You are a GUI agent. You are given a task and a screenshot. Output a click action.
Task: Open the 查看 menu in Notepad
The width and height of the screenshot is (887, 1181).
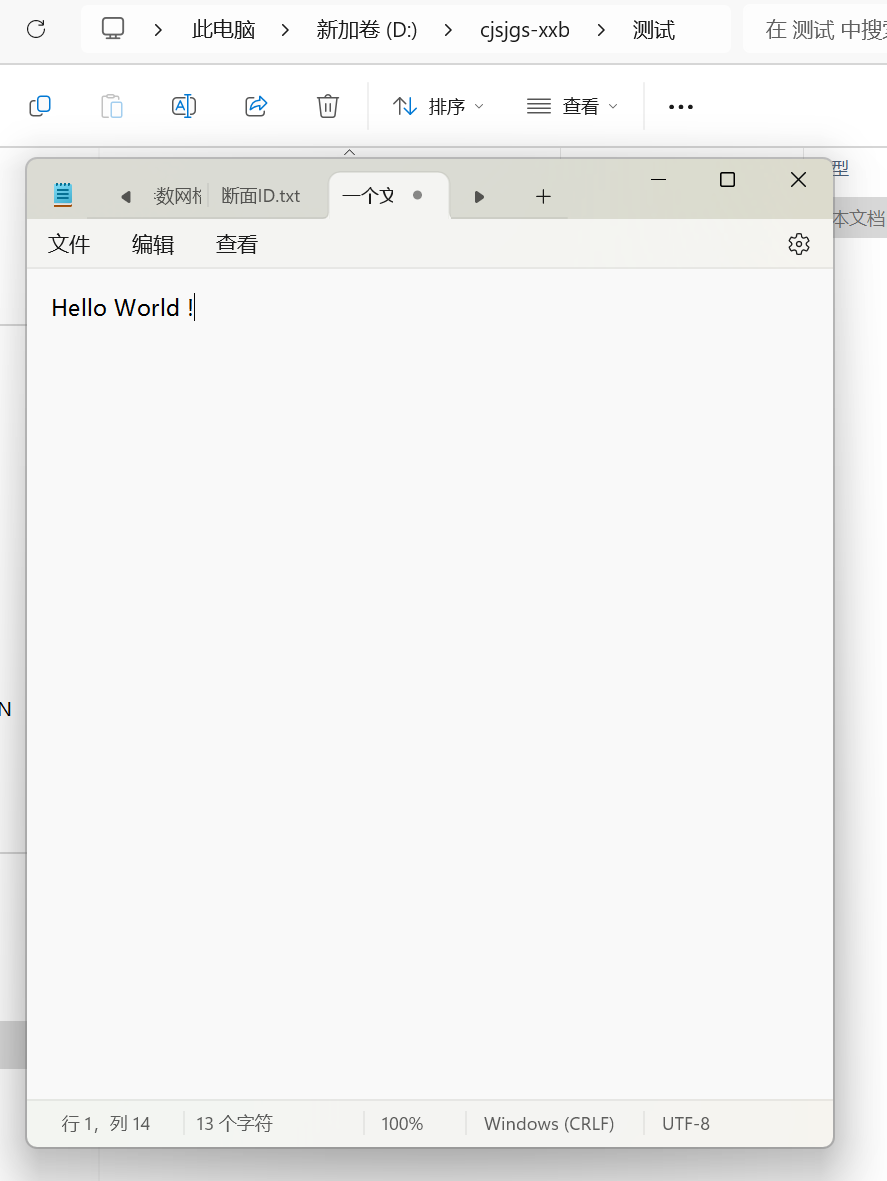tap(236, 244)
